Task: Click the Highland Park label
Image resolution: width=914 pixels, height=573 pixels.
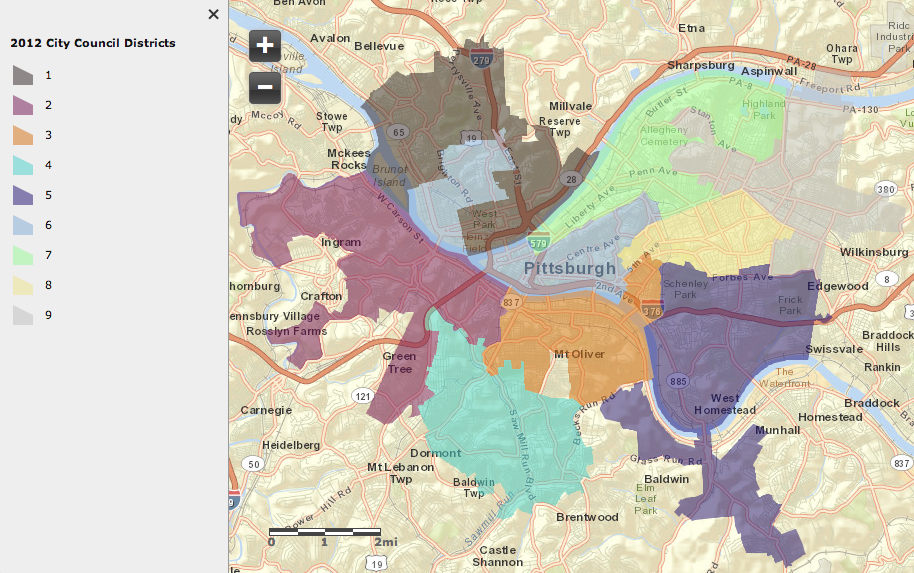Action: [764, 110]
